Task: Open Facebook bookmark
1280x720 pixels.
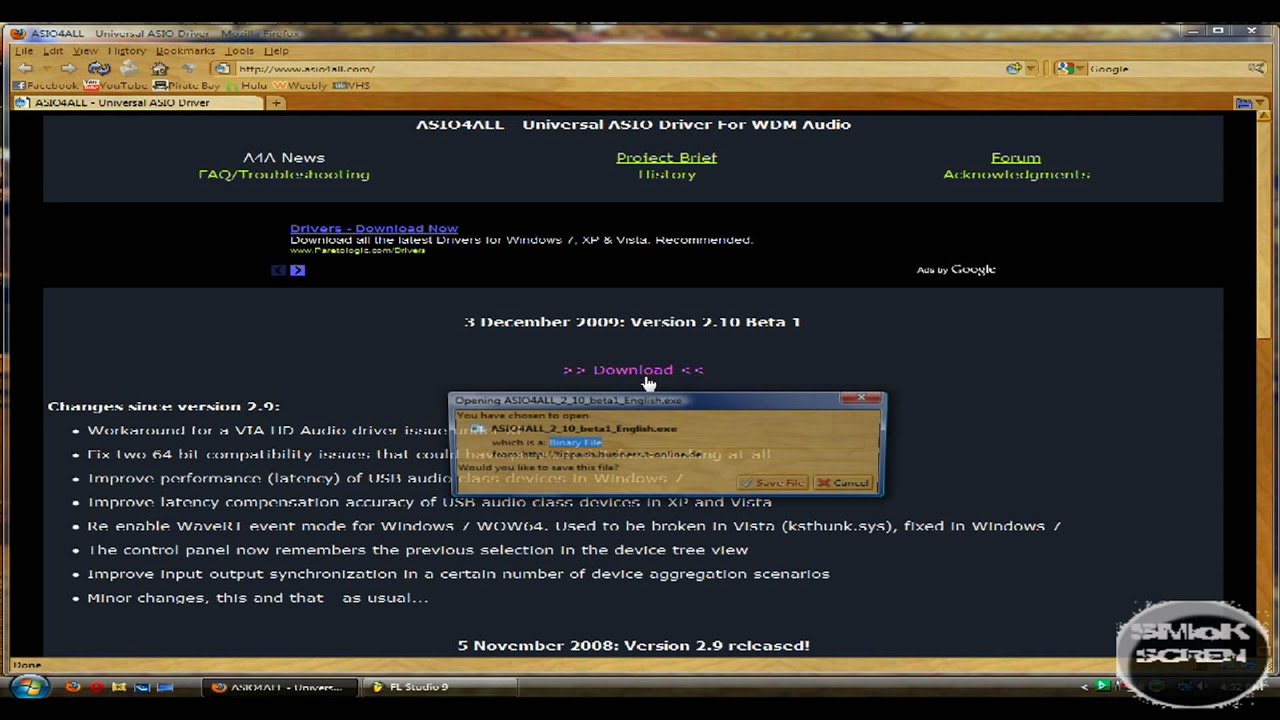Action: click(46, 86)
